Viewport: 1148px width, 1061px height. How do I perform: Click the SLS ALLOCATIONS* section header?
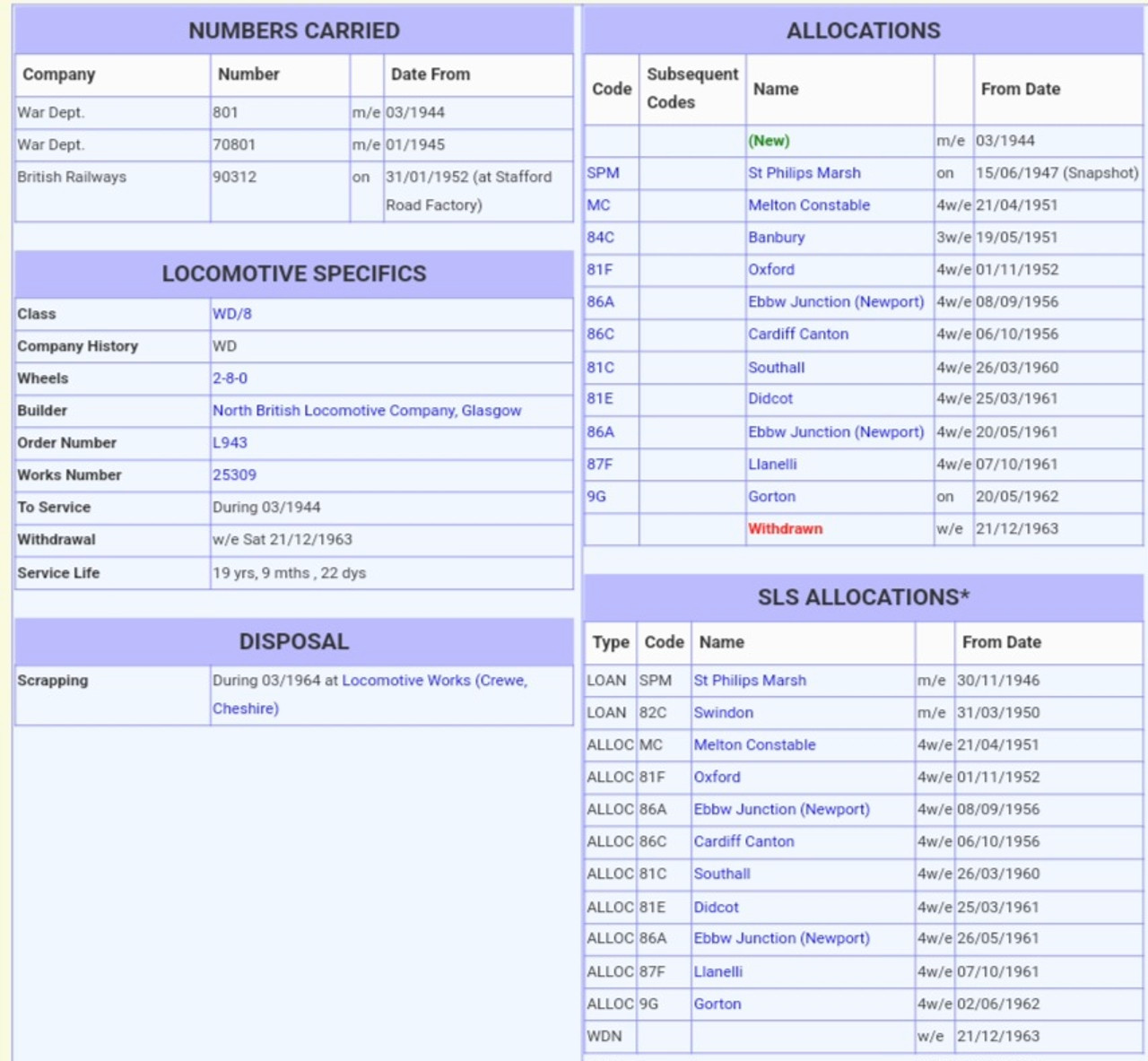point(864,598)
